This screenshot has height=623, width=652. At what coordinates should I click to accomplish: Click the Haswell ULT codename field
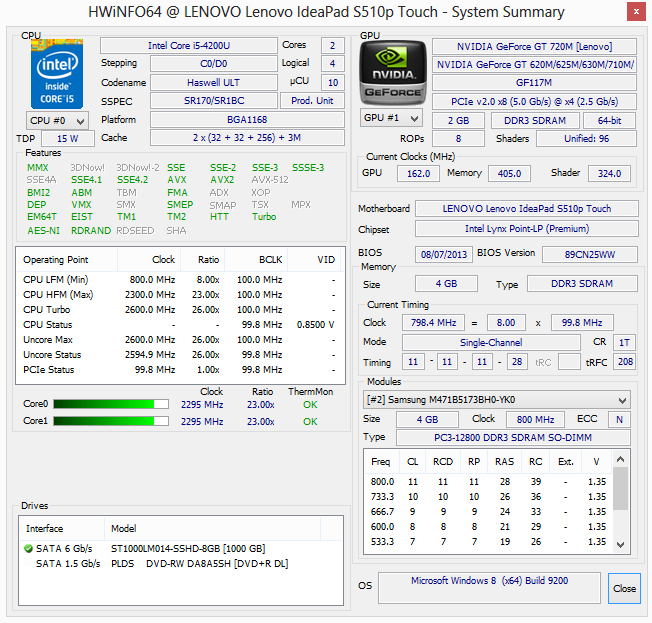coord(214,82)
